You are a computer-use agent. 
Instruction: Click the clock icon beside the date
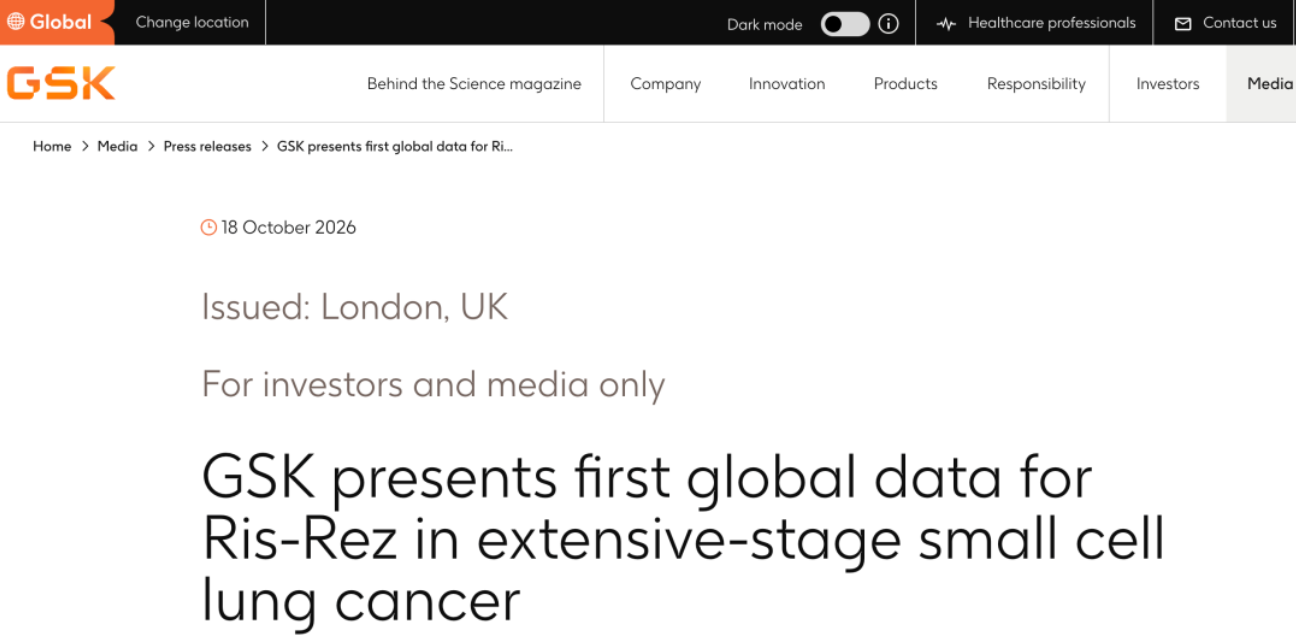209,227
